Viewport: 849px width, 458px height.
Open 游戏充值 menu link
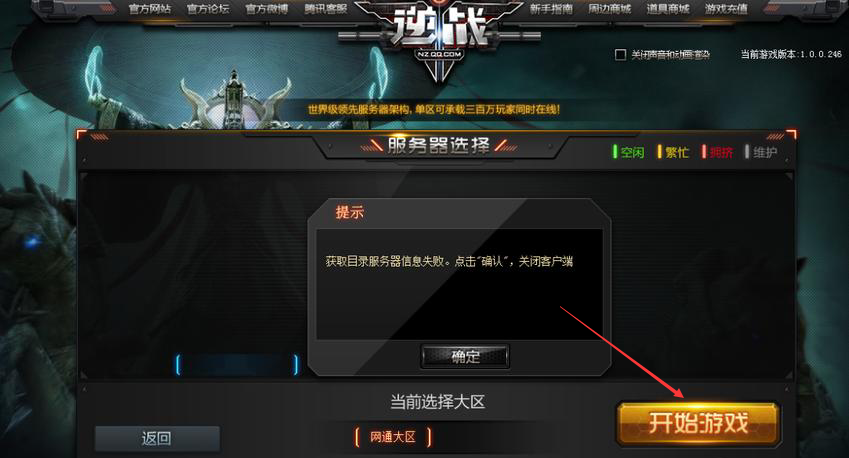[x=726, y=9]
